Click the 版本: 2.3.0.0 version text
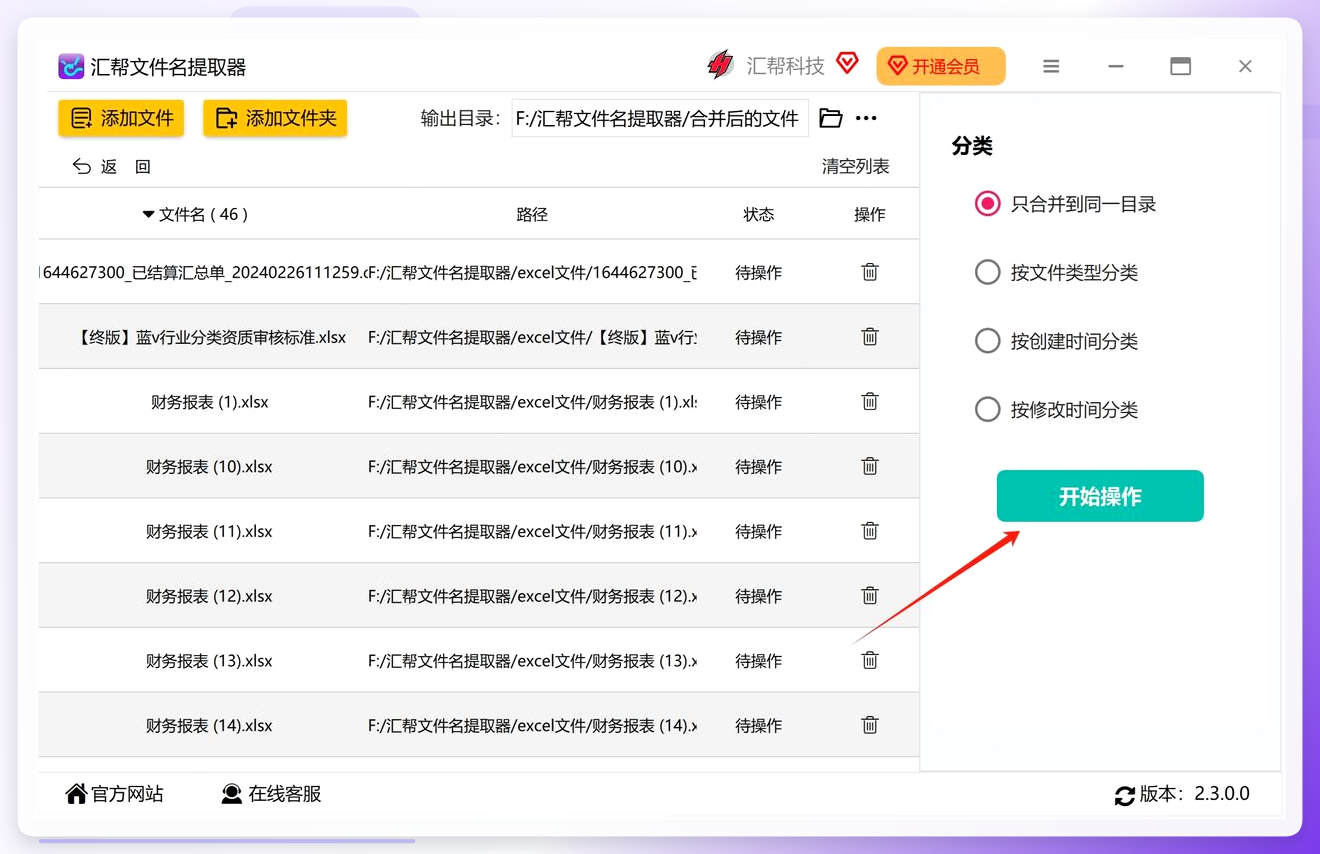Screen dimensions: 1320x854 pyautogui.click(x=1195, y=794)
